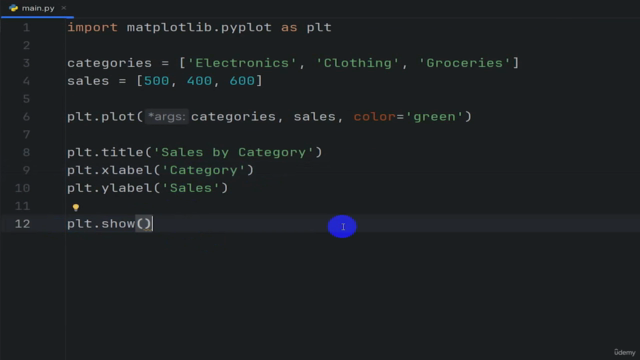Click the 'green' string on line 6
640x360 pixels.
(x=434, y=117)
